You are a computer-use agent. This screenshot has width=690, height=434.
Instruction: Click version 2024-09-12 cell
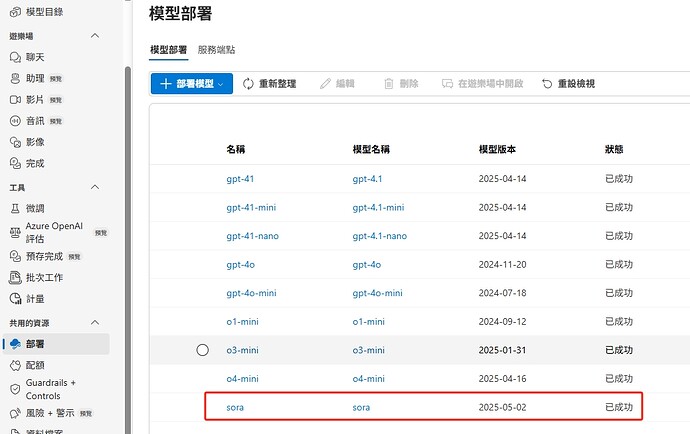[503, 322]
